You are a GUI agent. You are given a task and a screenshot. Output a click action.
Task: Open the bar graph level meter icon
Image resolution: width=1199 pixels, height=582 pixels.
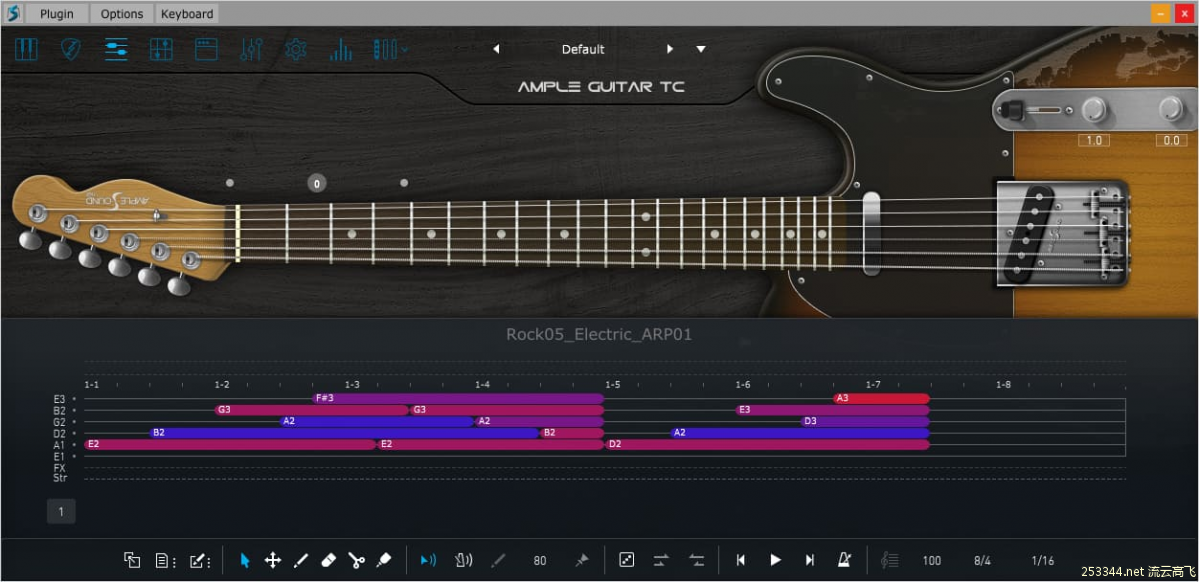[x=341, y=50]
